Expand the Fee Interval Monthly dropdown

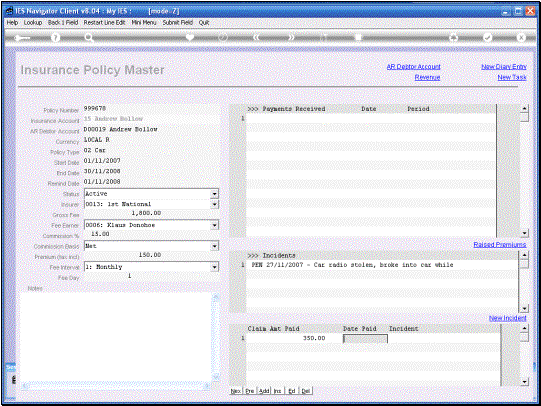point(215,267)
